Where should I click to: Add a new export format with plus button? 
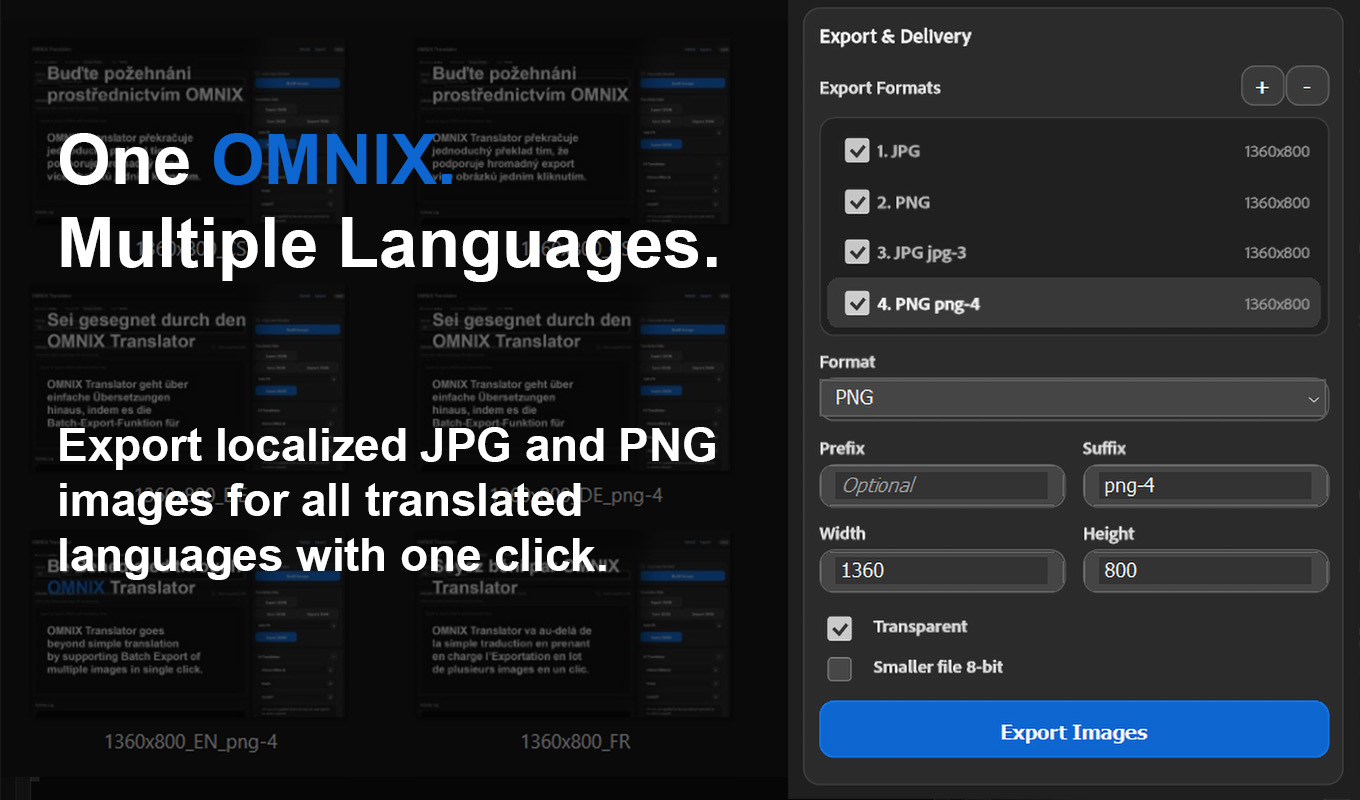tap(1262, 87)
